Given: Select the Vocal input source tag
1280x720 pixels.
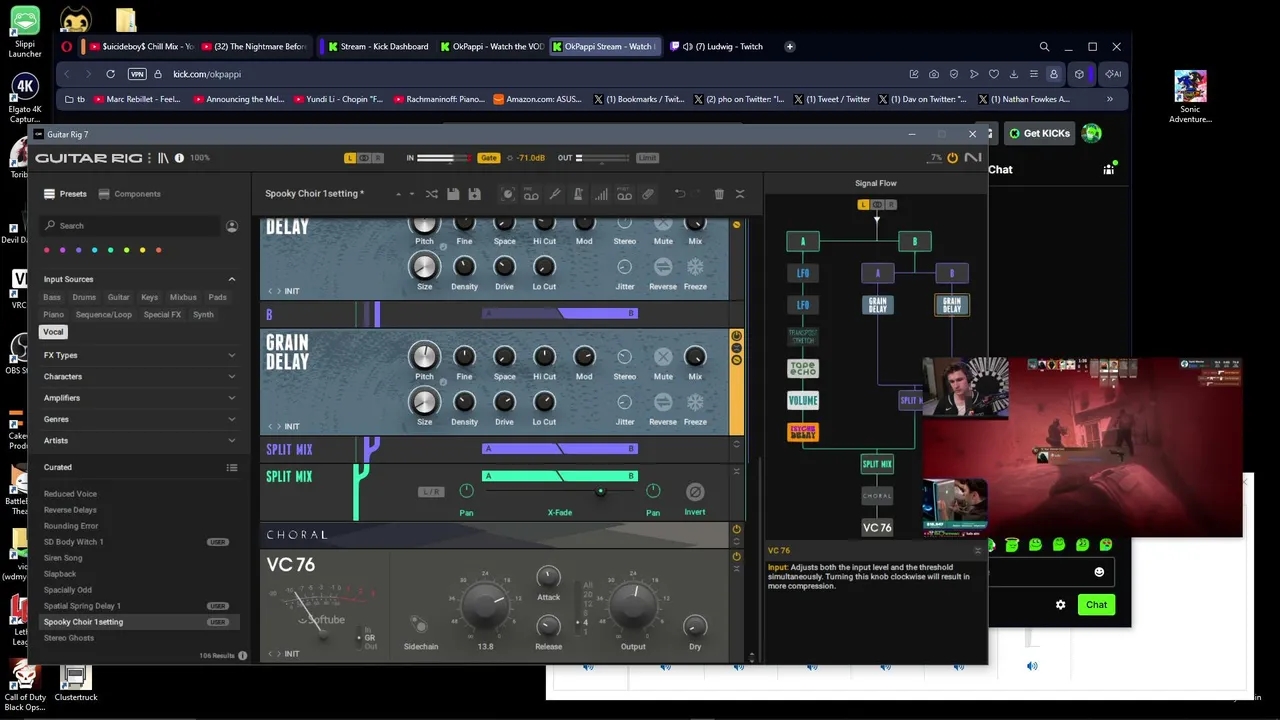Looking at the screenshot, I should pyautogui.click(x=53, y=332).
